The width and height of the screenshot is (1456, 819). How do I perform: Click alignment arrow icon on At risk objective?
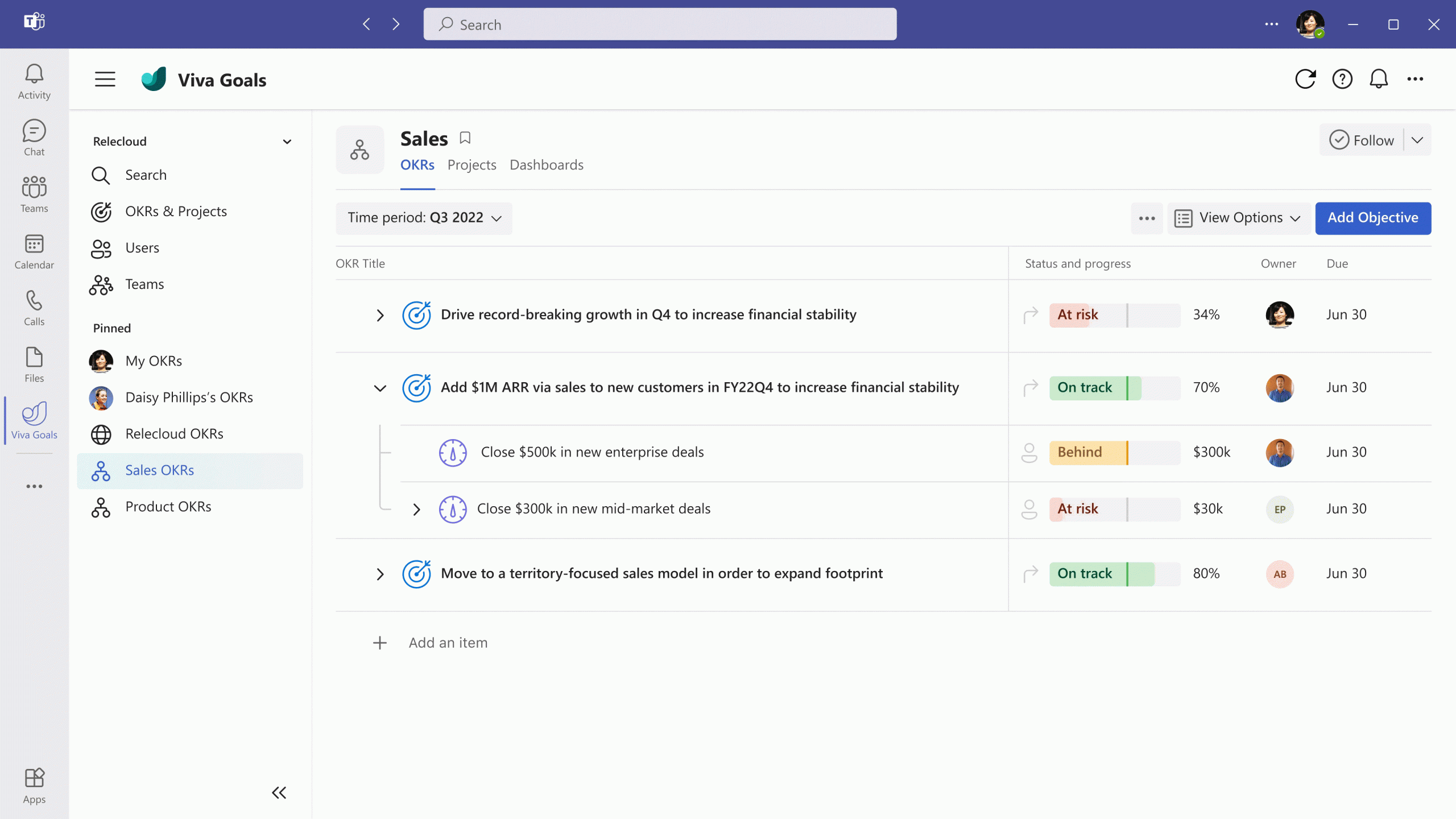pos(1031,315)
